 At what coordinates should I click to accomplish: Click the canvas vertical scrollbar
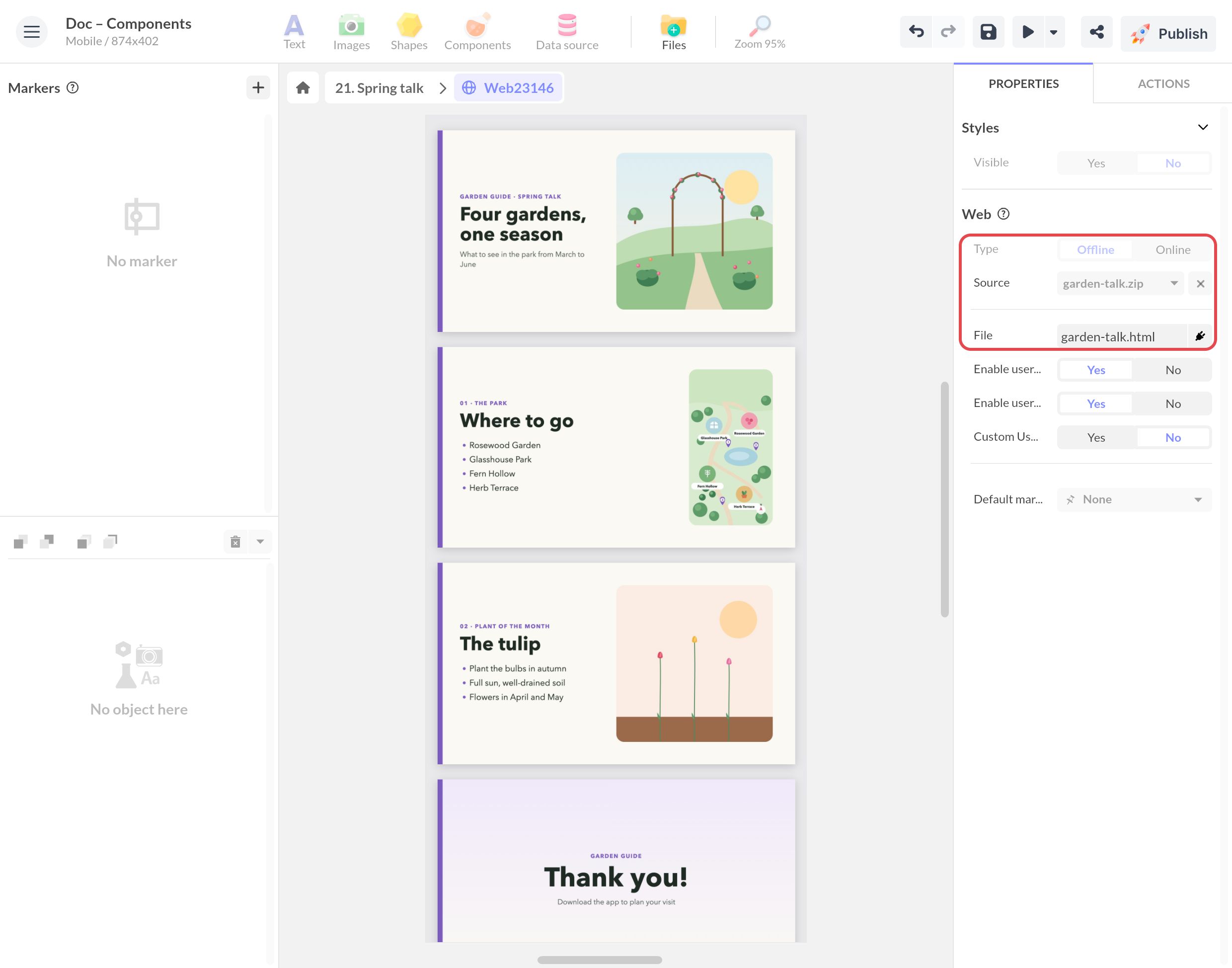click(x=944, y=499)
